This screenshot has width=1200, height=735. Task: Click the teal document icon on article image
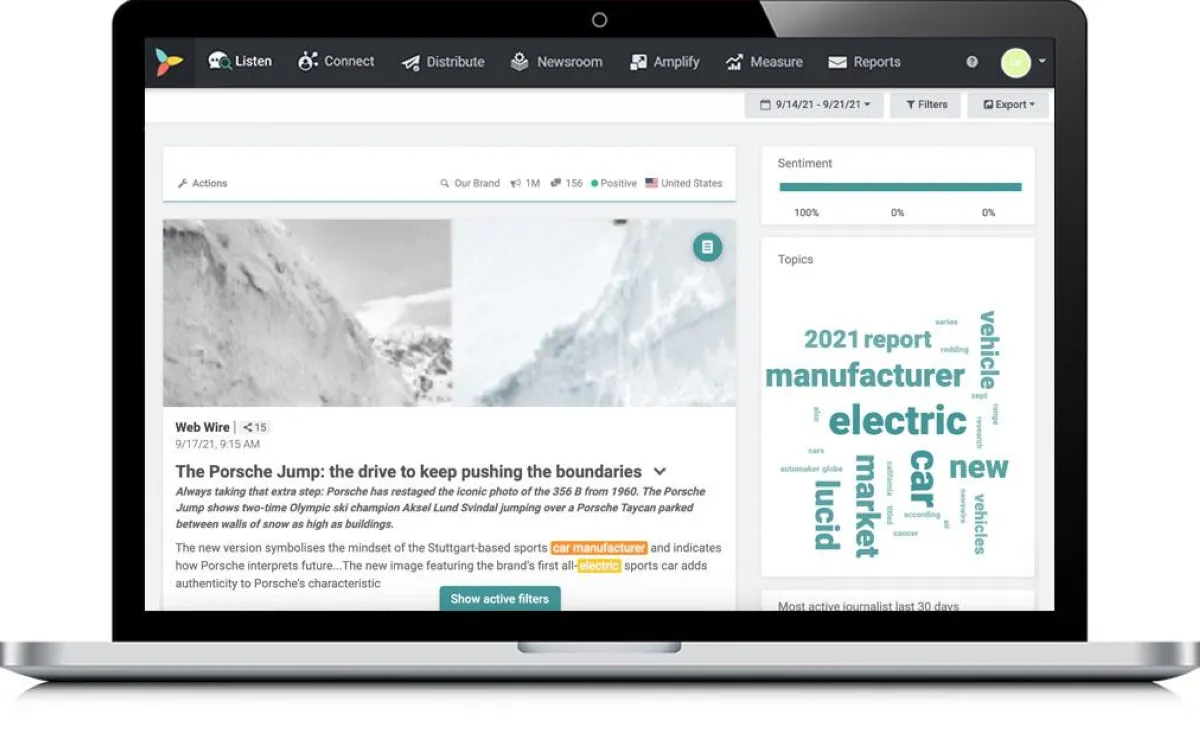click(707, 247)
